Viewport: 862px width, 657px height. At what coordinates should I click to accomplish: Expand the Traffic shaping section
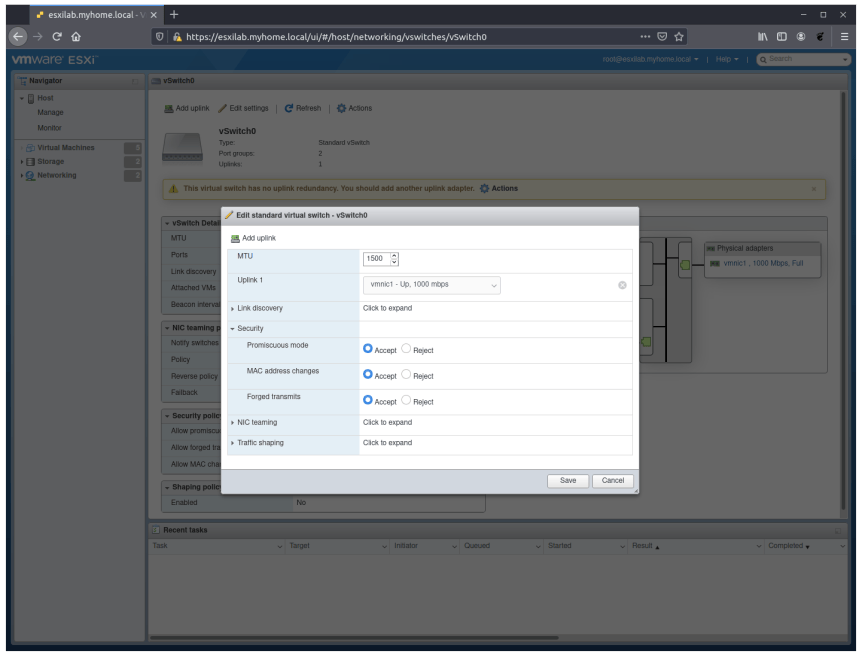pyautogui.click(x=233, y=443)
